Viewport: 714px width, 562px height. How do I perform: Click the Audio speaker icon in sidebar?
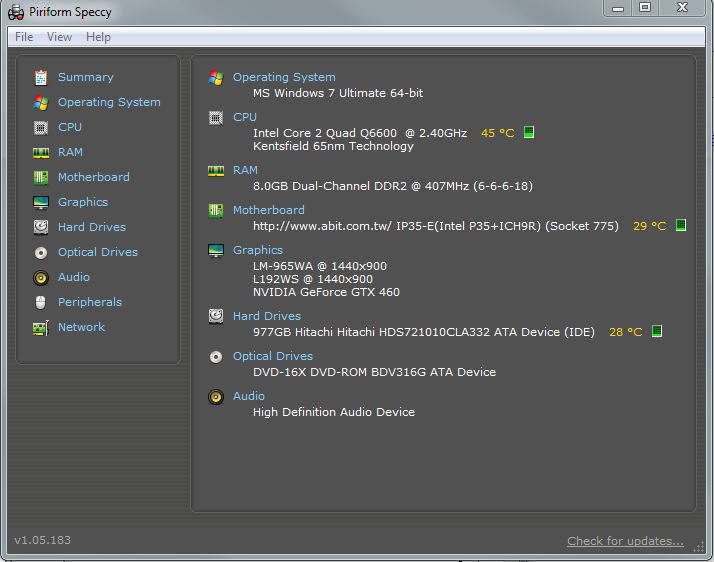click(x=41, y=277)
